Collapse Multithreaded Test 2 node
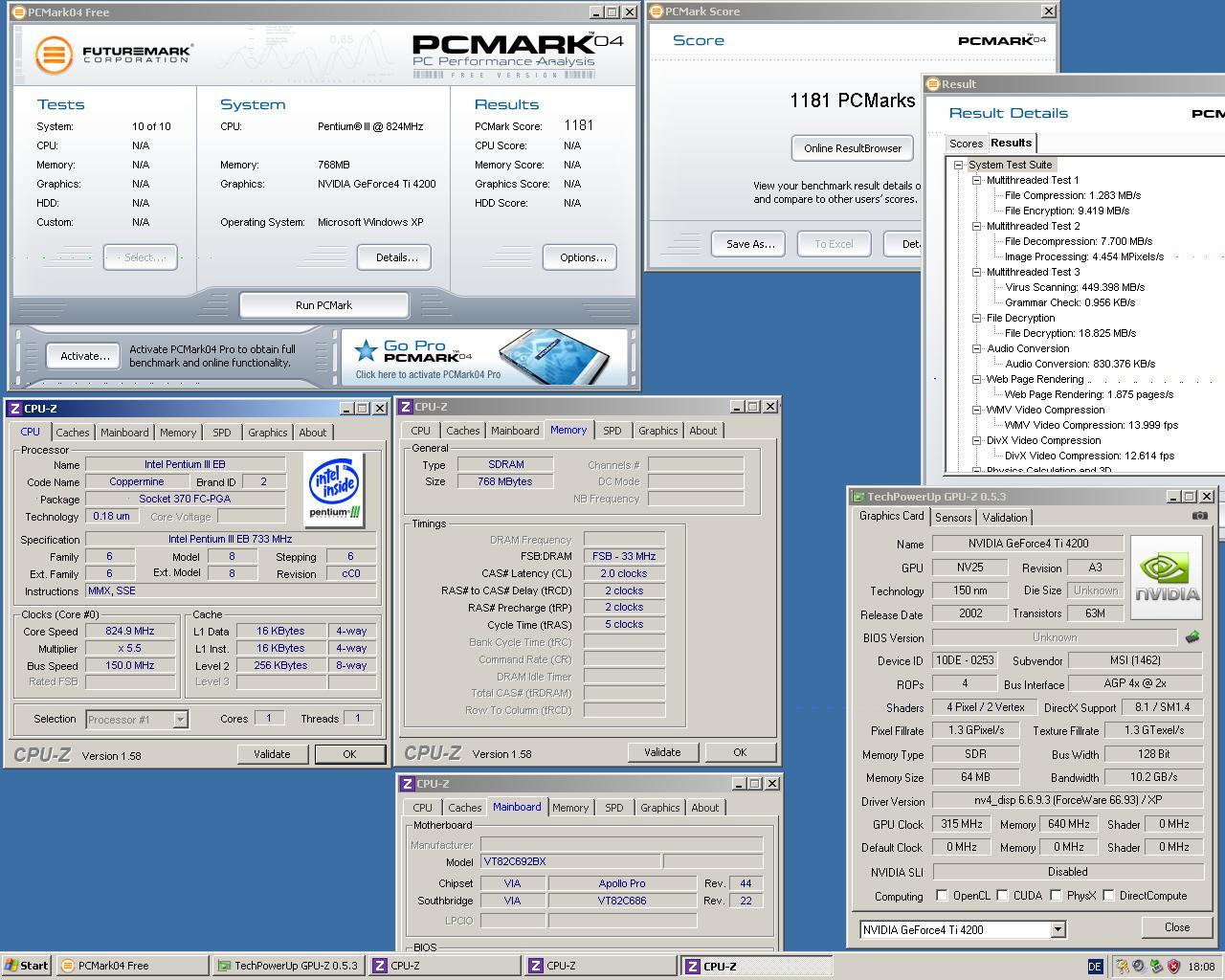Viewport: 1225px width, 980px height. pyautogui.click(x=976, y=226)
